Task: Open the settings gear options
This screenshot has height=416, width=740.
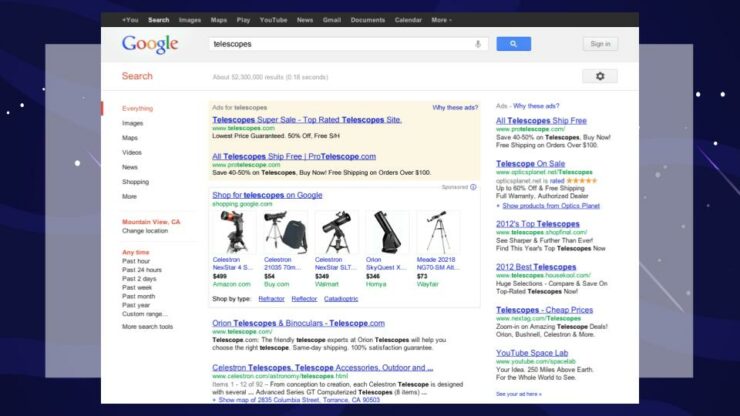Action: [600, 76]
